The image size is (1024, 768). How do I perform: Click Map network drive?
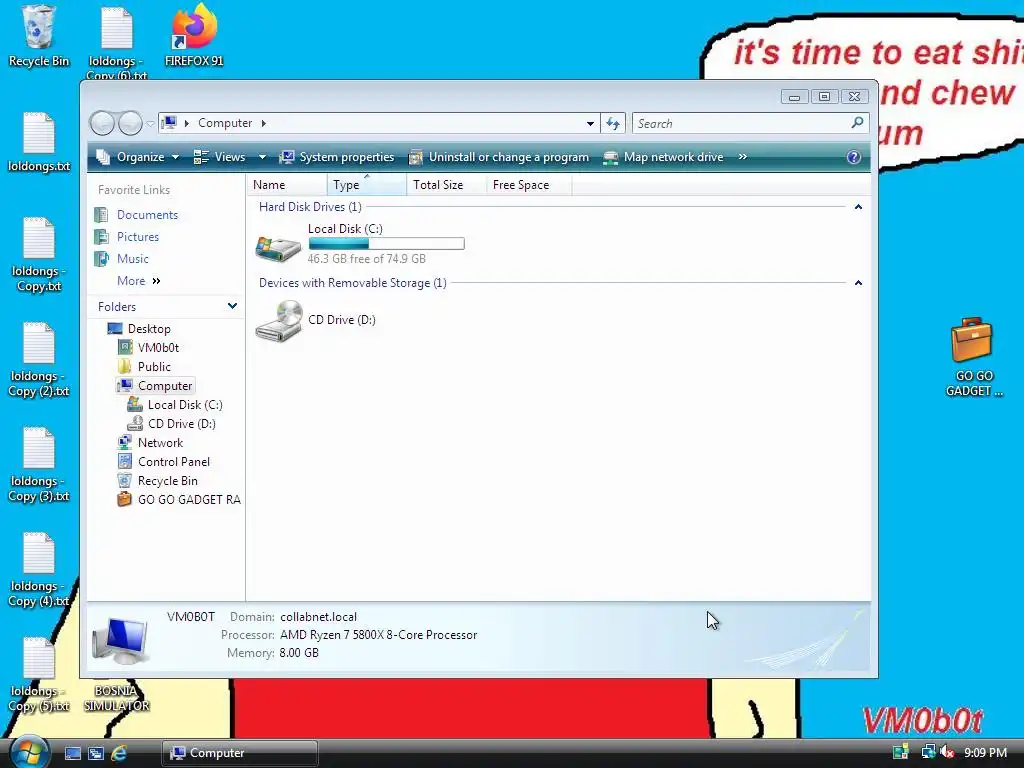click(664, 157)
